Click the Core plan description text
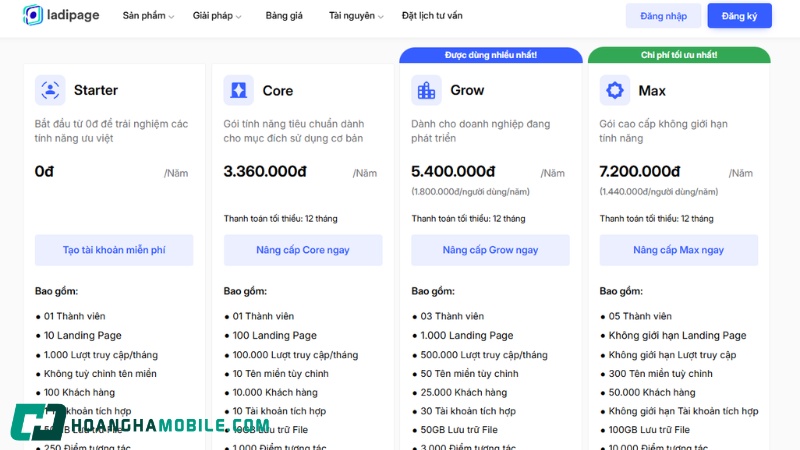 pos(293,131)
